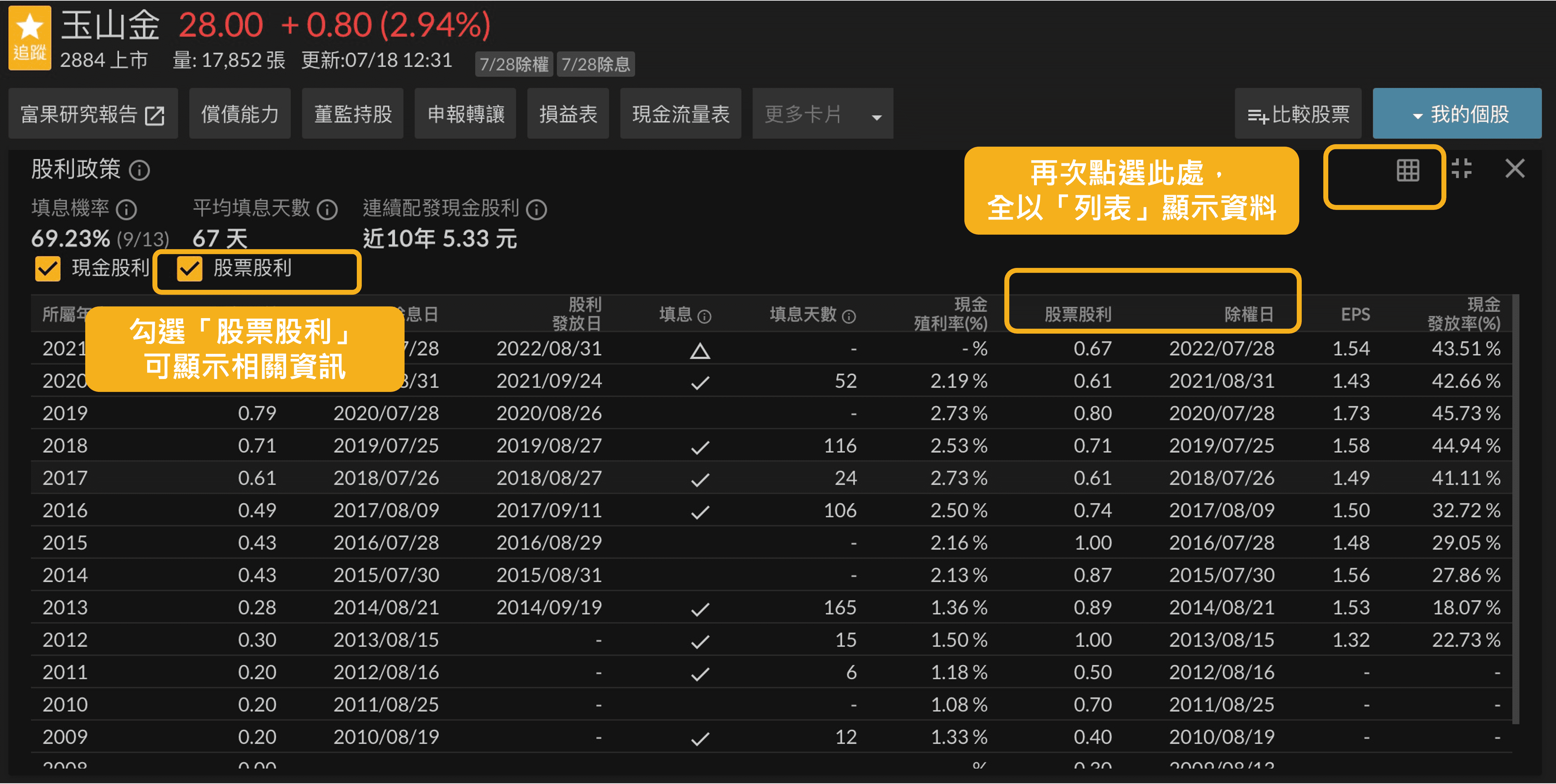Toggle the 股票股利 checkbox
The image size is (1556, 784).
(x=189, y=269)
